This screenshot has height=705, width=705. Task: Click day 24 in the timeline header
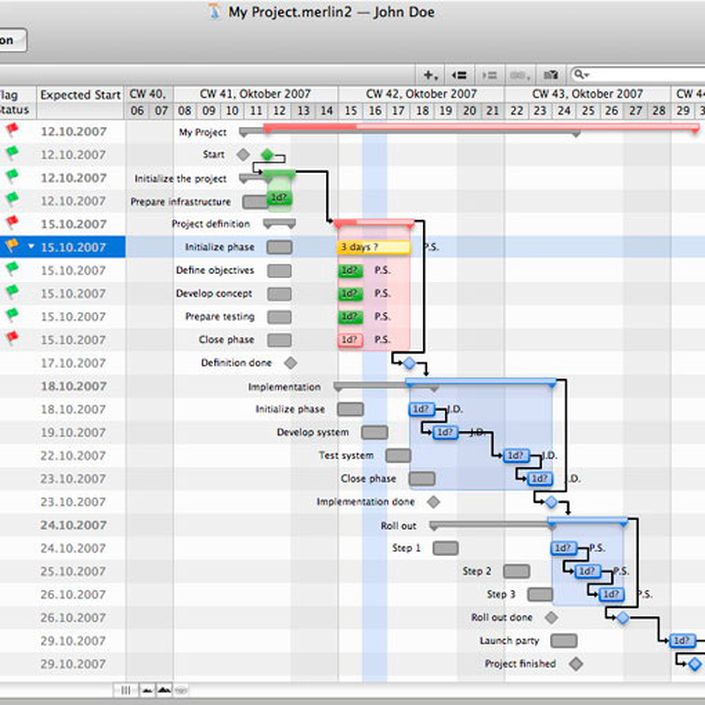pyautogui.click(x=564, y=111)
